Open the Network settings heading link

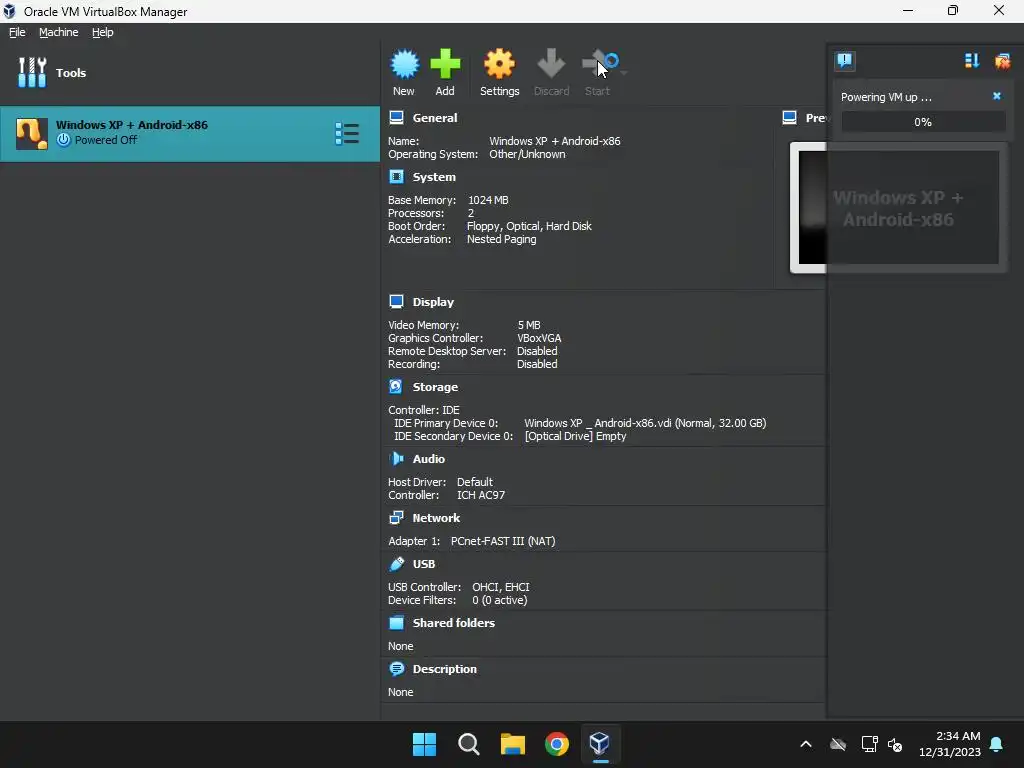[436, 517]
